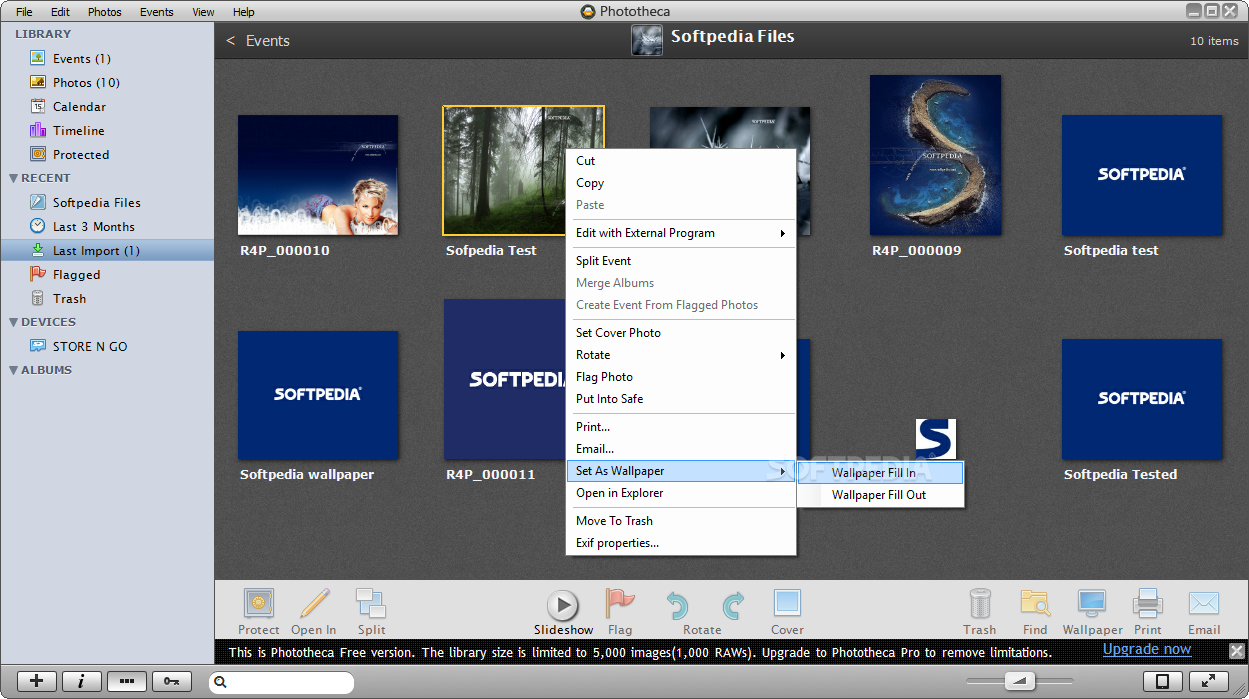Choose Put Into Safe
The image size is (1249, 699).
point(680,399)
